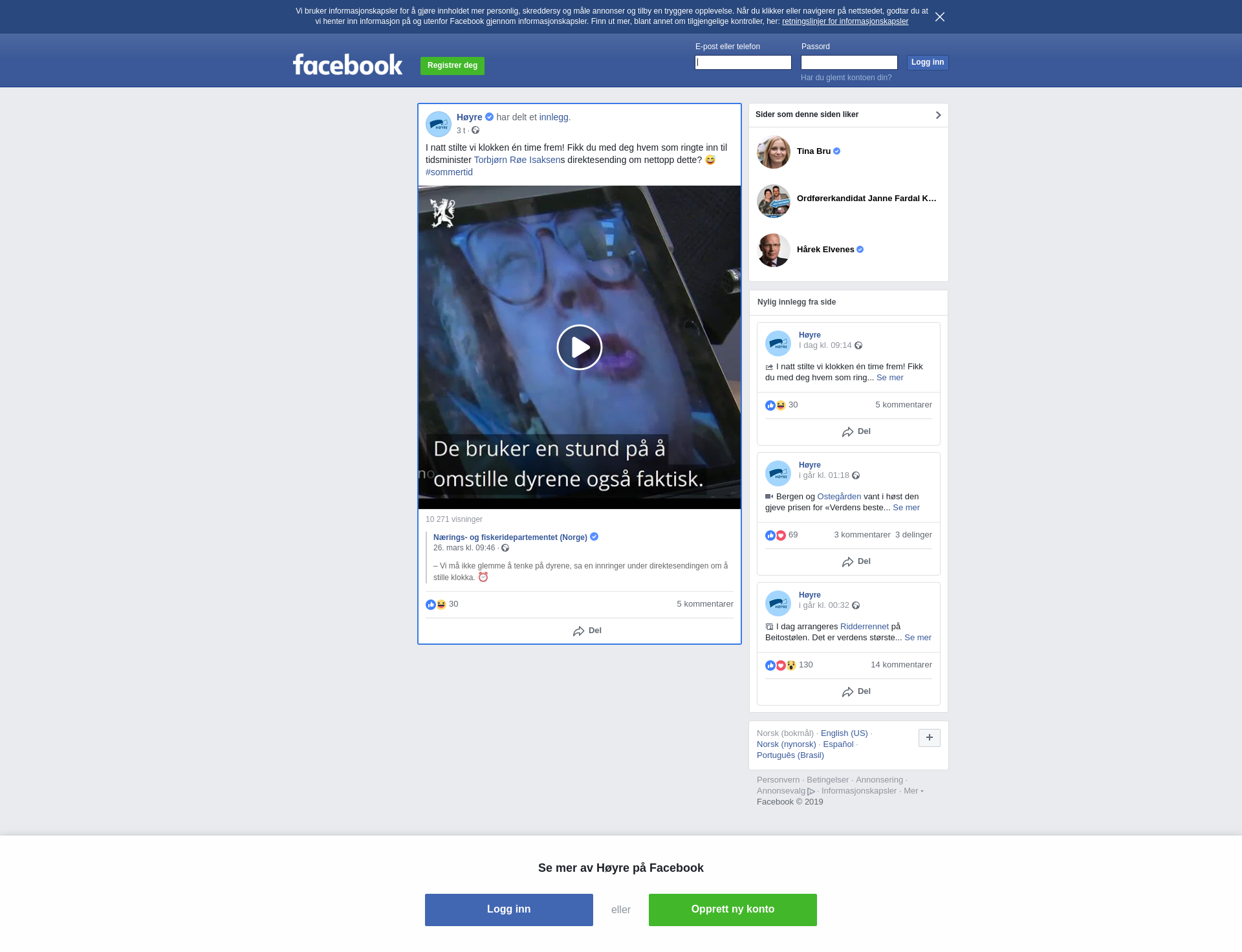Click the green 'Registrer deg' button
Screen dimensions: 1242x952
coord(452,65)
